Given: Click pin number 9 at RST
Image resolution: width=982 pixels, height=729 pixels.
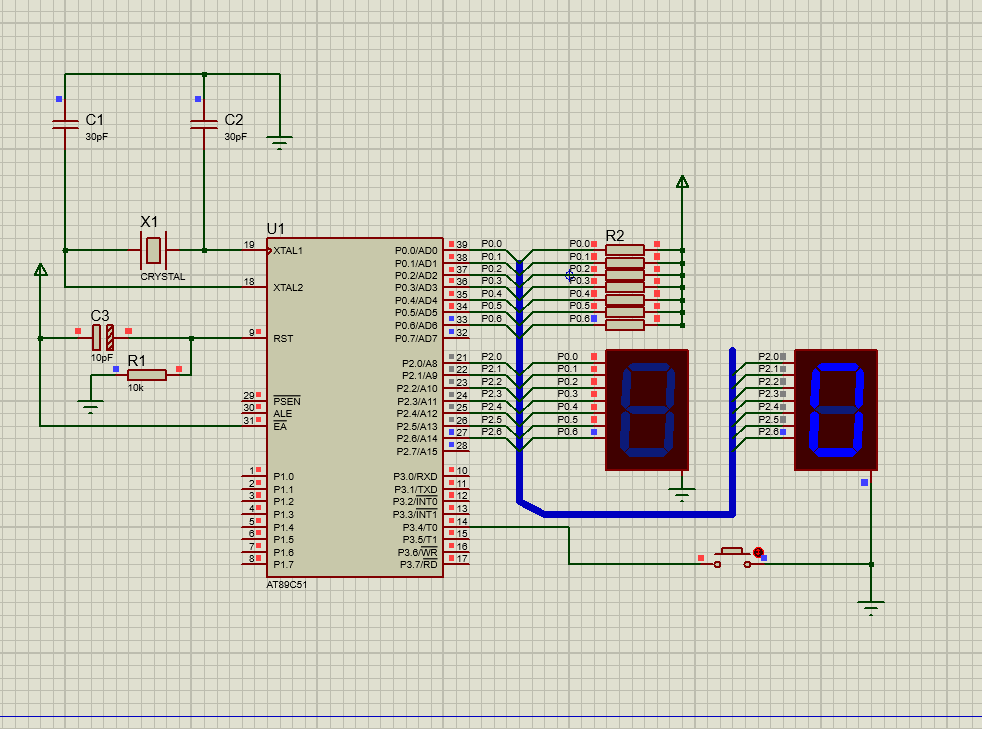Looking at the screenshot, I should [x=252, y=332].
